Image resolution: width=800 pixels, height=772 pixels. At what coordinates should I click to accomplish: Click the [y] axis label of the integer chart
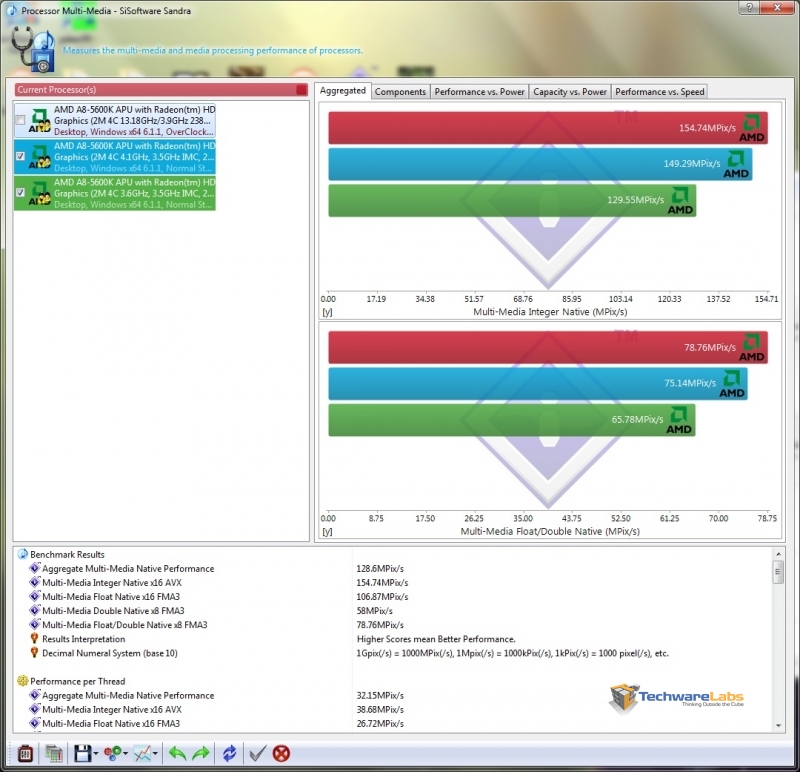point(327,312)
